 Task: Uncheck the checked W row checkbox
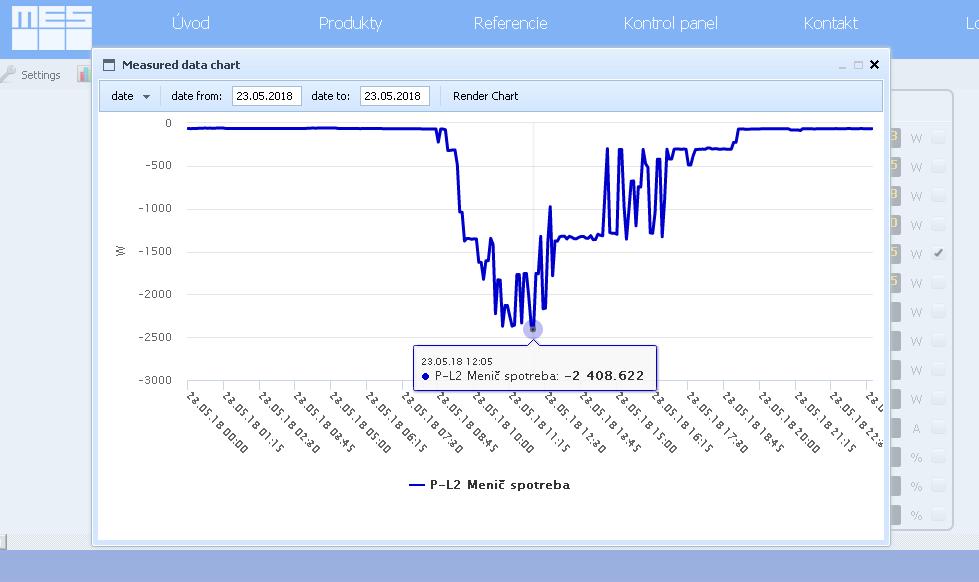tap(938, 254)
